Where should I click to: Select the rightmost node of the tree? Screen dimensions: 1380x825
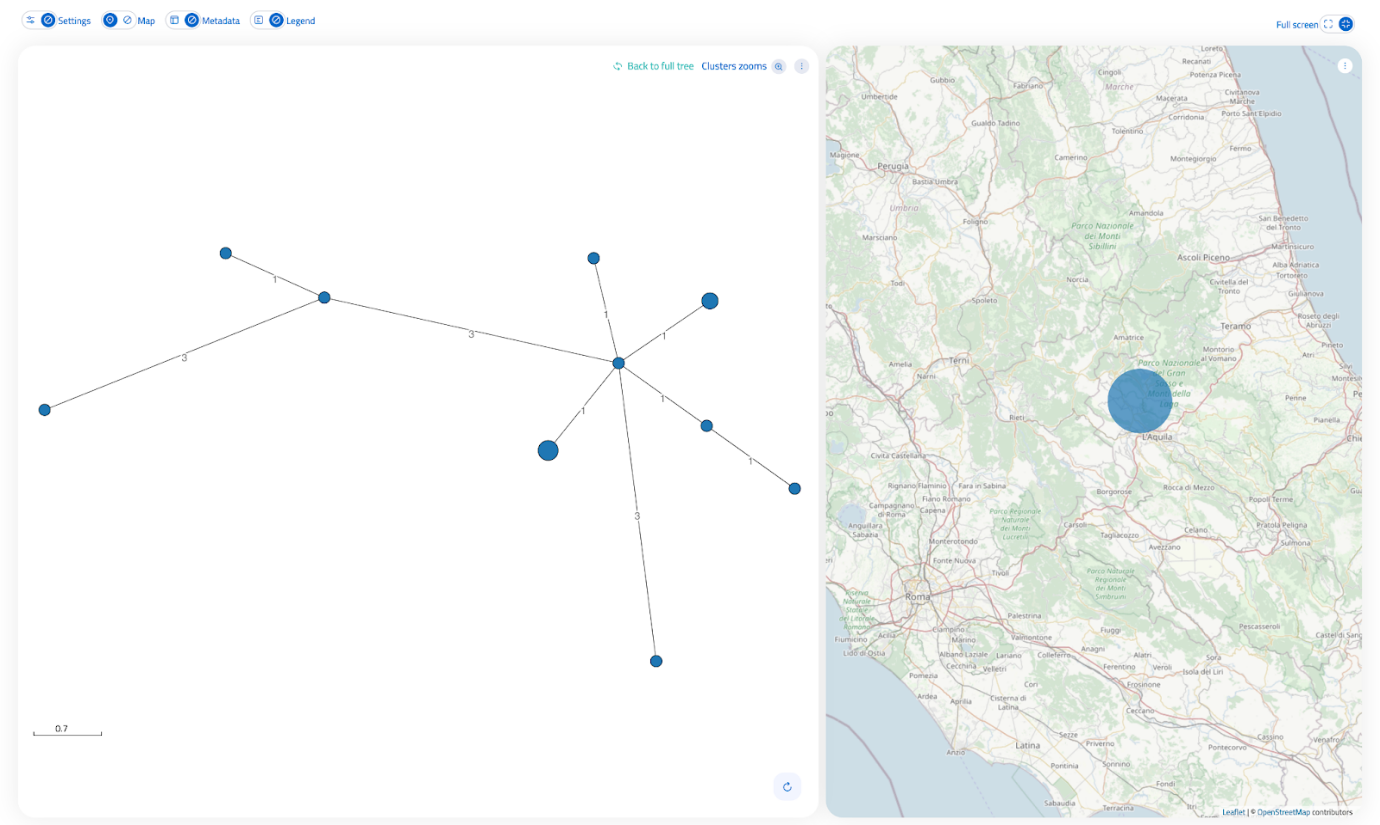coord(794,489)
